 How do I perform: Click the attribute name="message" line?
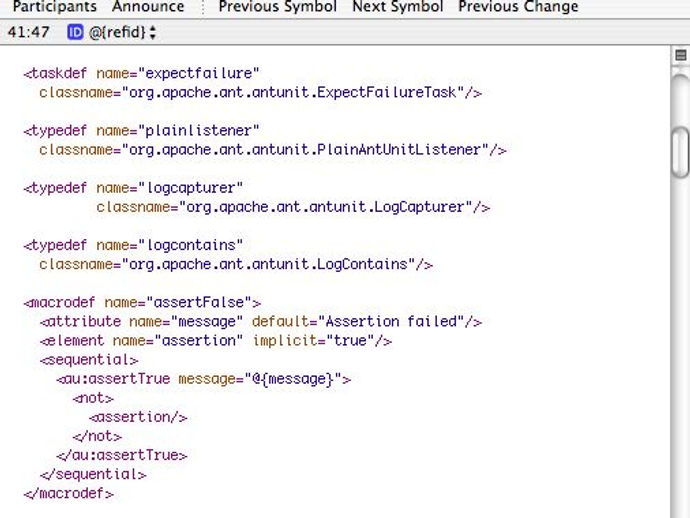261,322
